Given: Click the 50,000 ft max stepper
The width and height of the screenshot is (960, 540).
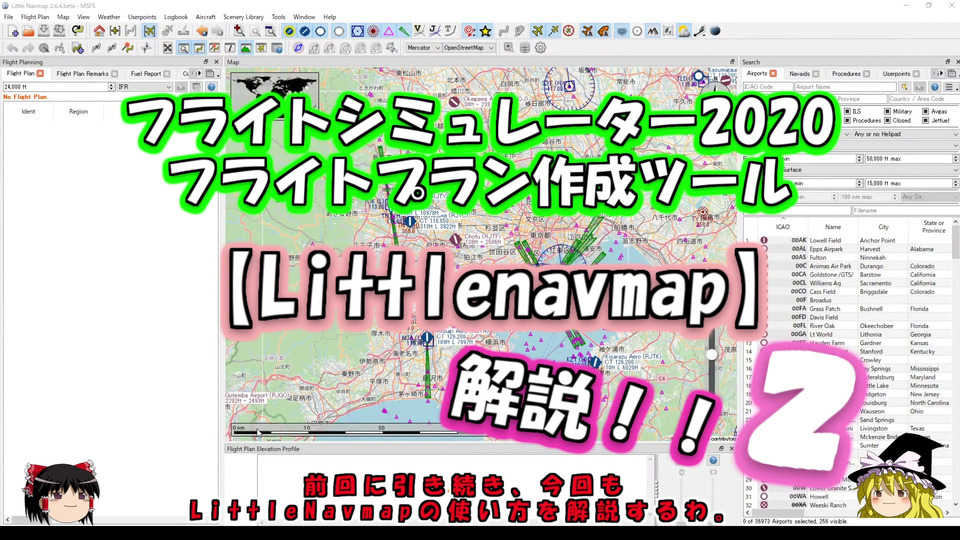Looking at the screenshot, I should (956, 159).
